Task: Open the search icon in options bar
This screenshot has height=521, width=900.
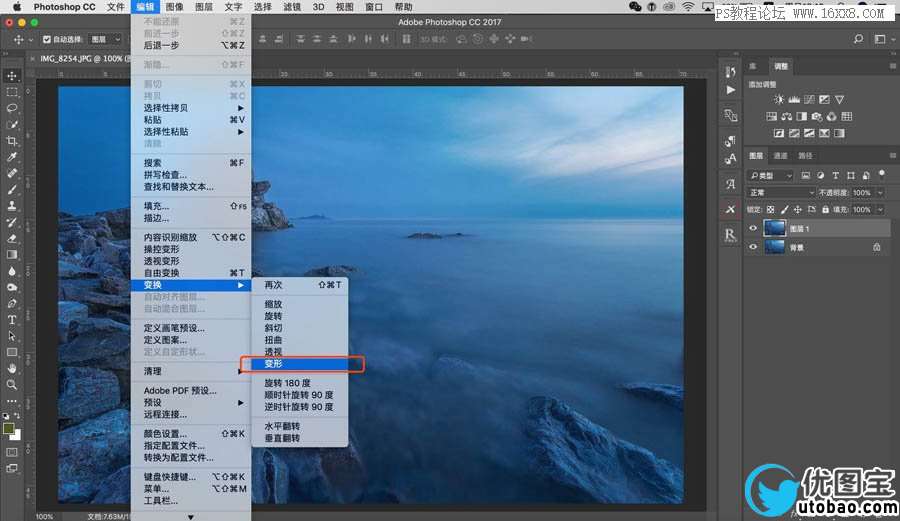Action: (x=858, y=39)
